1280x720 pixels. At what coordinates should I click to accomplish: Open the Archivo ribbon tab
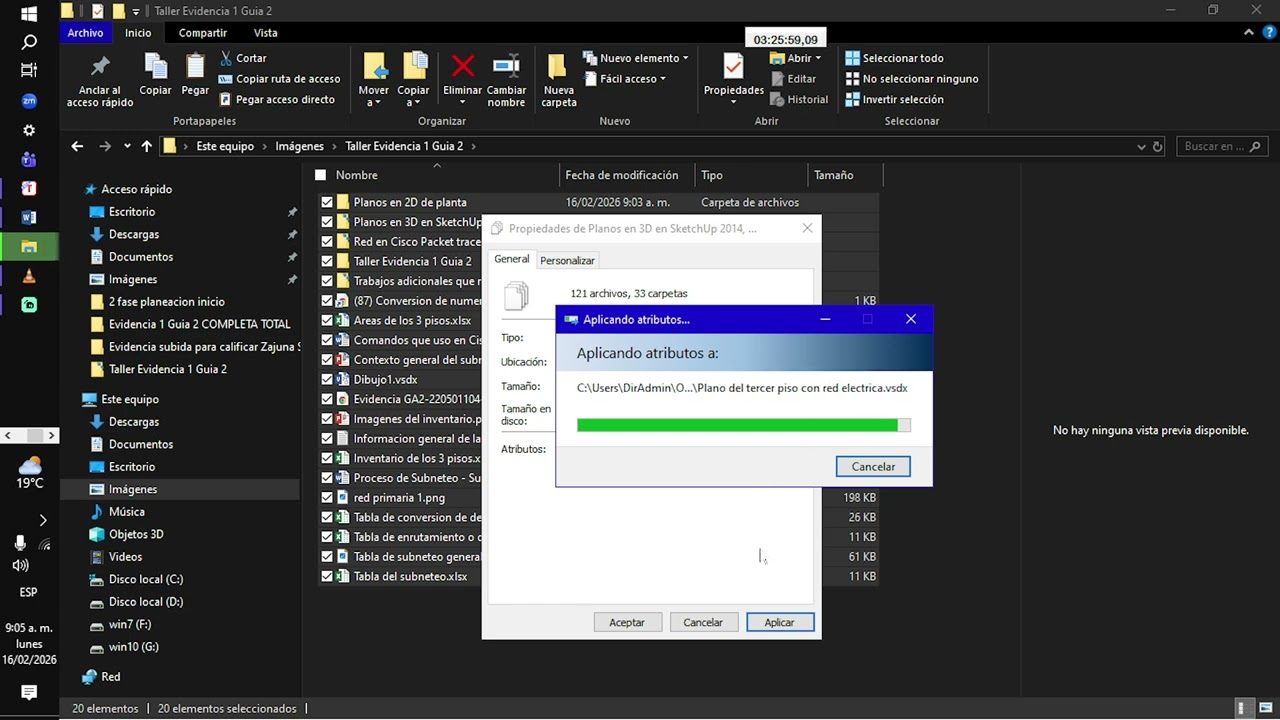point(85,33)
